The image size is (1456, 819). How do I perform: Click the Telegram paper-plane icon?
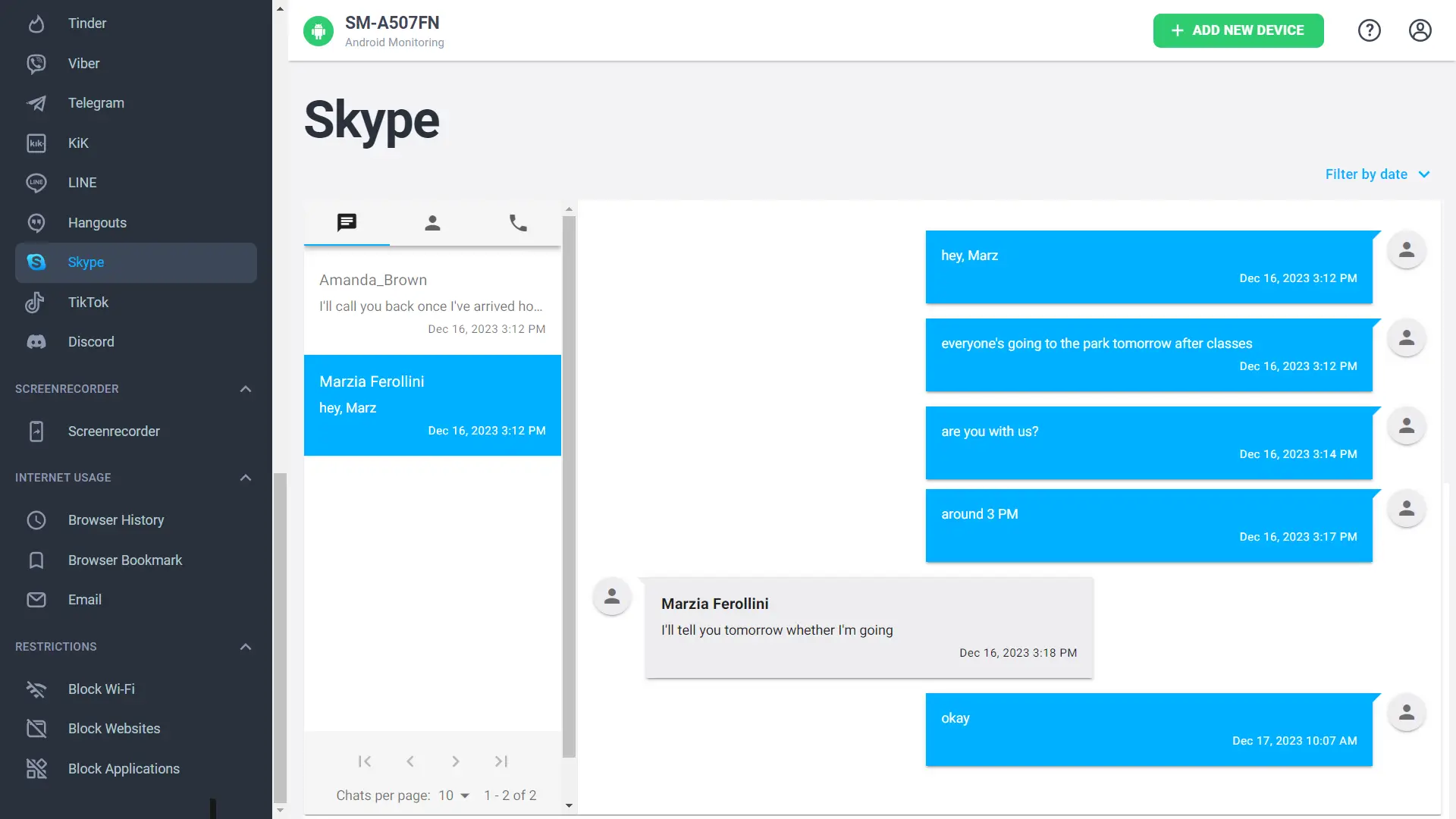click(36, 103)
